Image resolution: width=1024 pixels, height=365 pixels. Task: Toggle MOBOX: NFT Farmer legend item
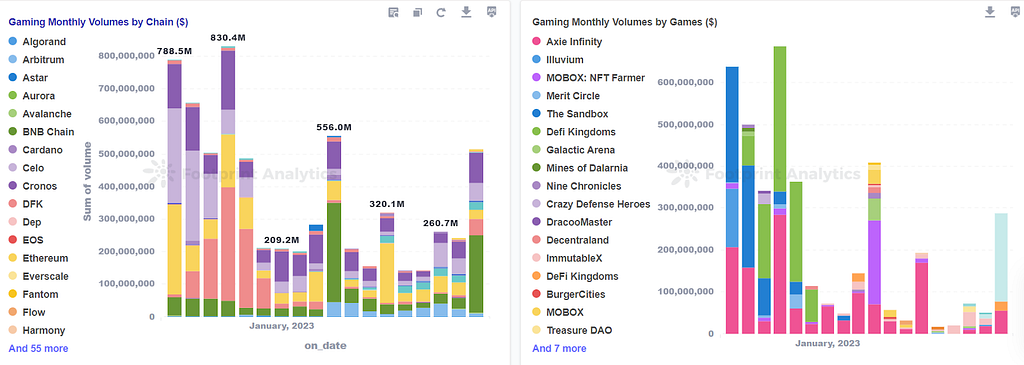pos(588,78)
